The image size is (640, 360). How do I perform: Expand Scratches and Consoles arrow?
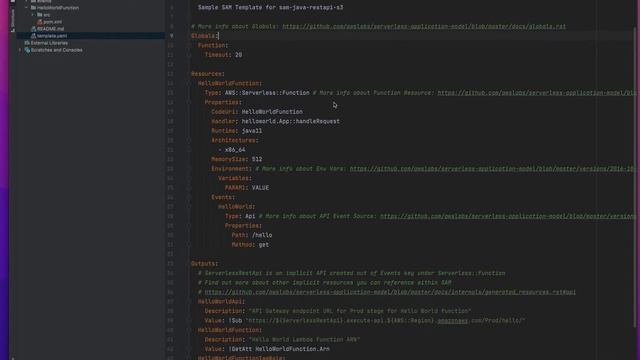20,50
